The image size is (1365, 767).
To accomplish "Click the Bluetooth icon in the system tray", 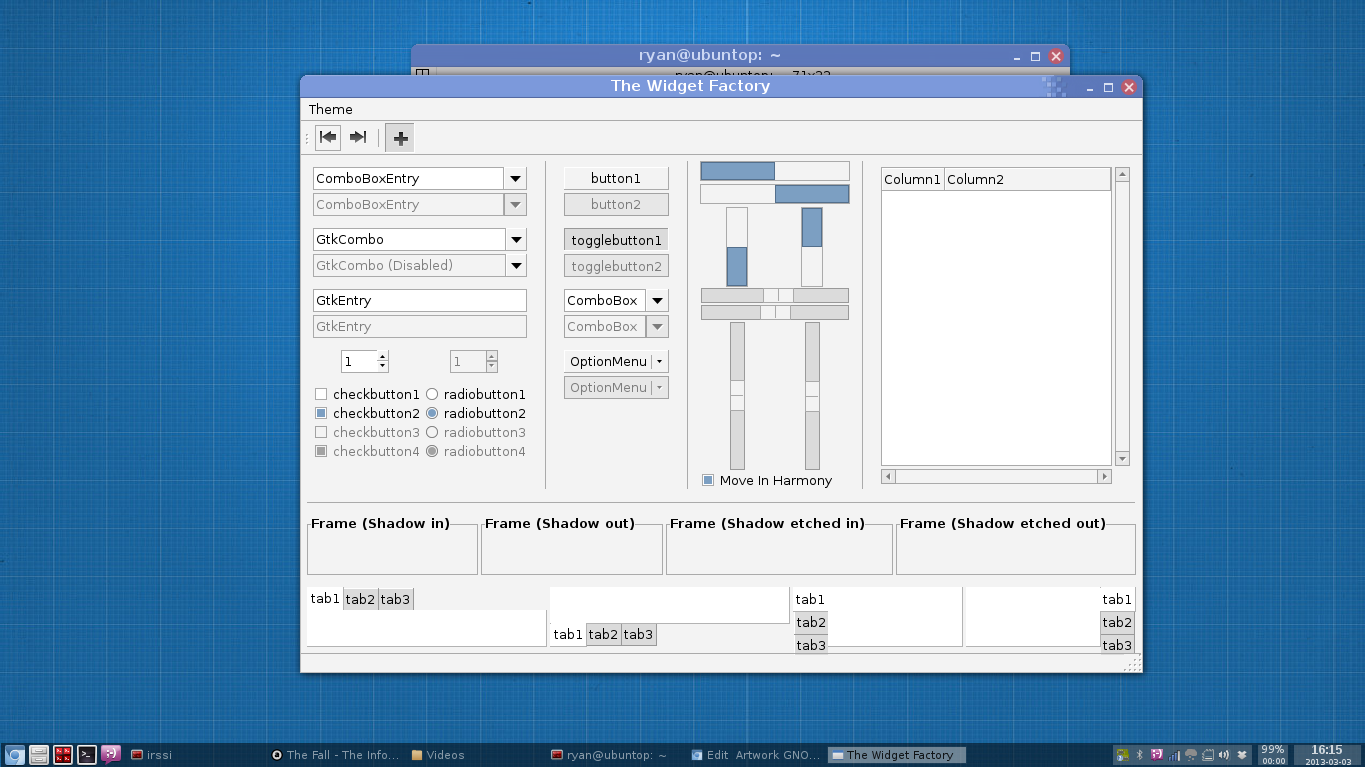I will 1139,755.
